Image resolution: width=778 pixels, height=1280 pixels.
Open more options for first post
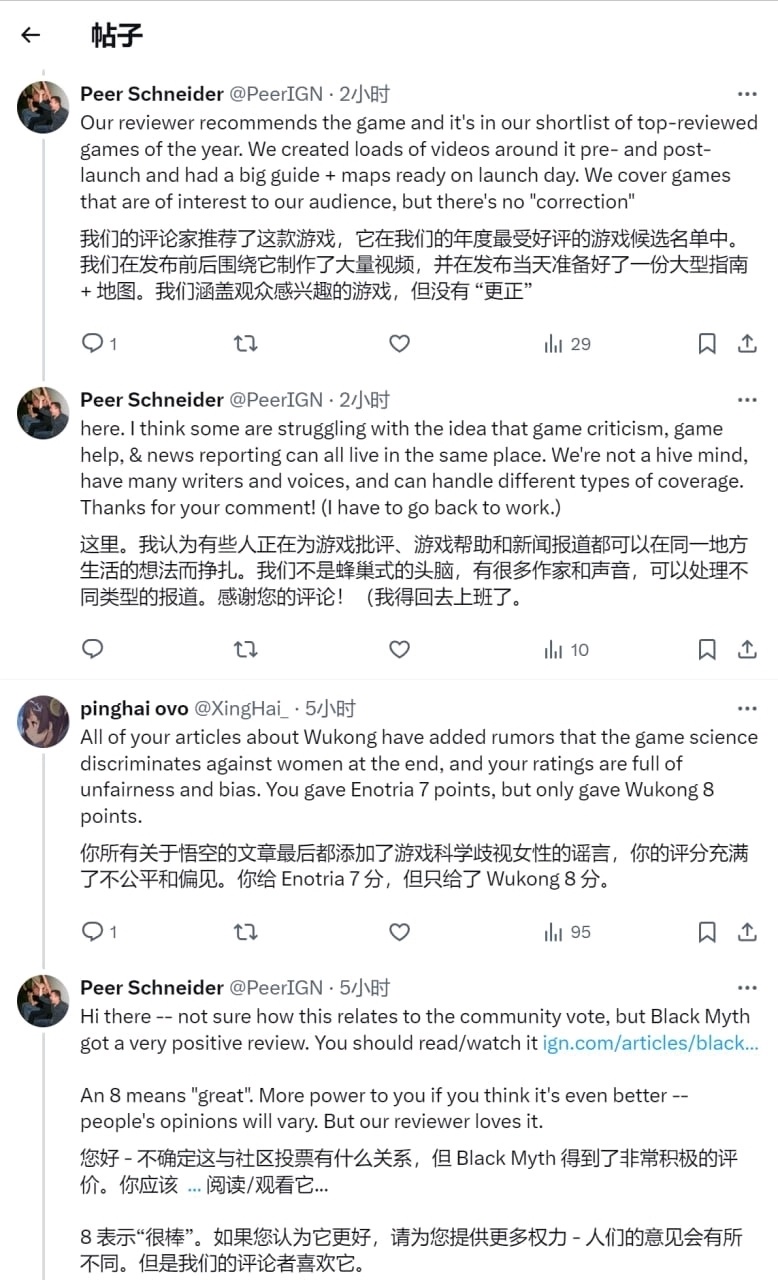(746, 94)
